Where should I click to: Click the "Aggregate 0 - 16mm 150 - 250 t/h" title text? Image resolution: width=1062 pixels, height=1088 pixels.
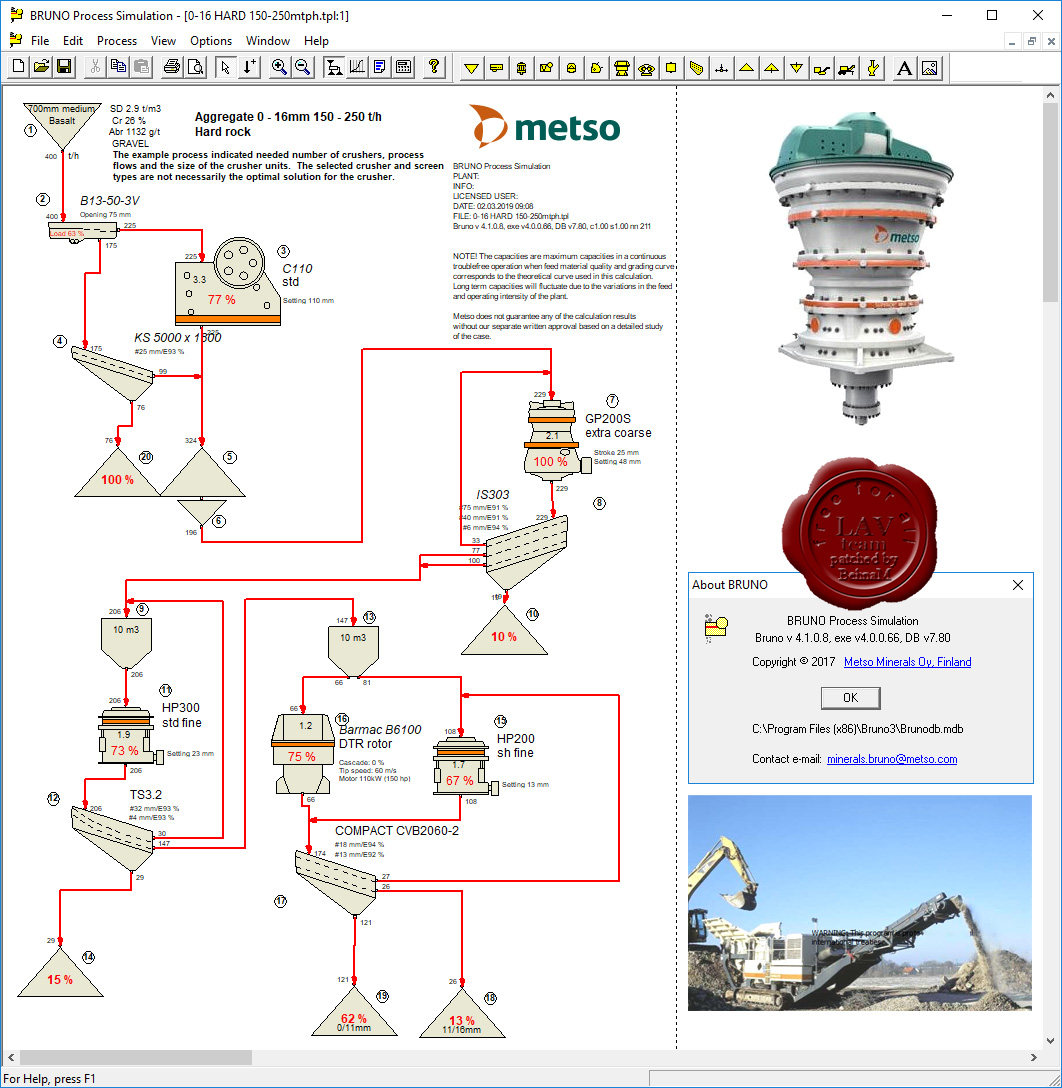point(288,117)
